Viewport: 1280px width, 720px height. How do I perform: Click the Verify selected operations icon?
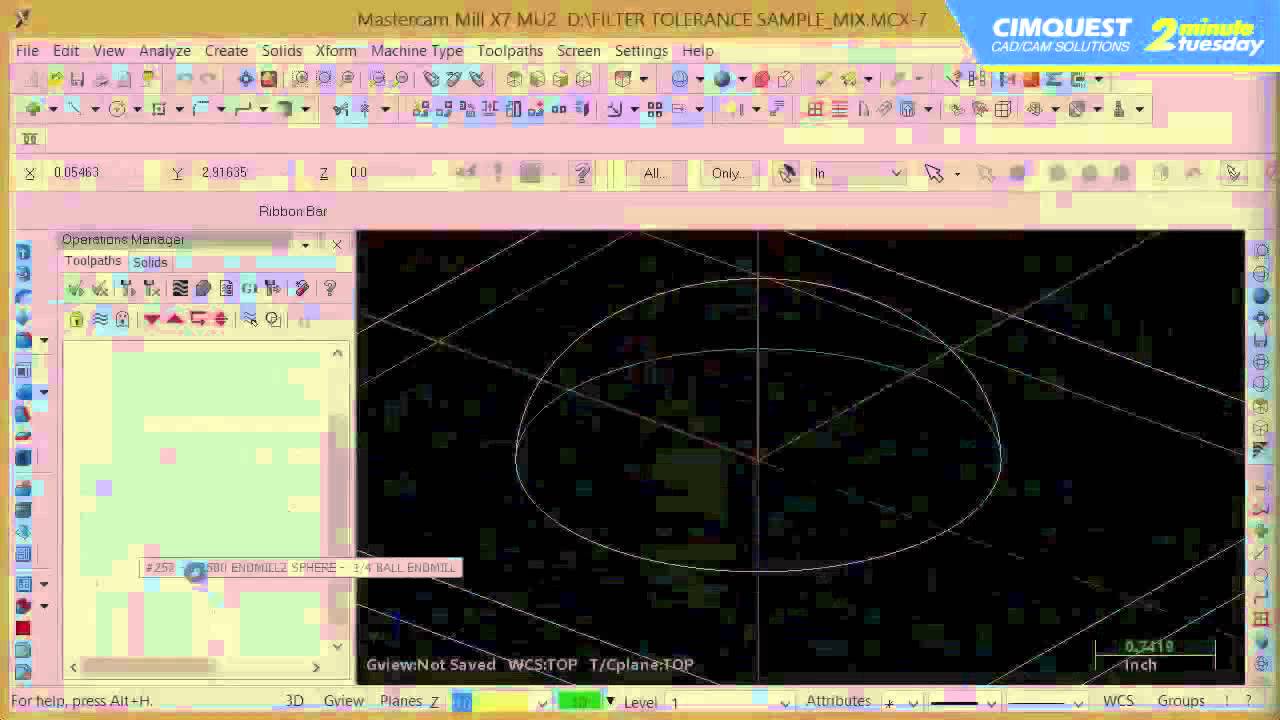tap(203, 289)
